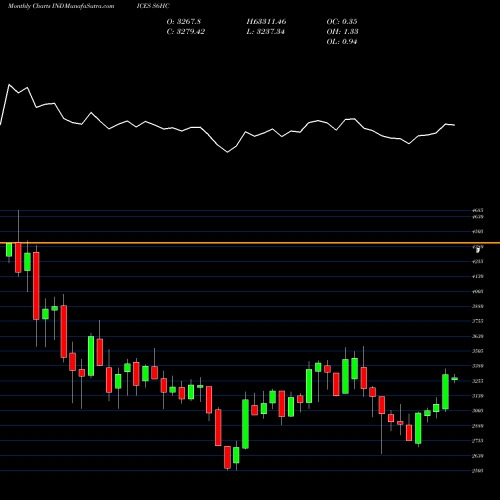Click the 3255 price axis label
The width and height of the screenshot is (500, 500).
[x=478, y=381]
